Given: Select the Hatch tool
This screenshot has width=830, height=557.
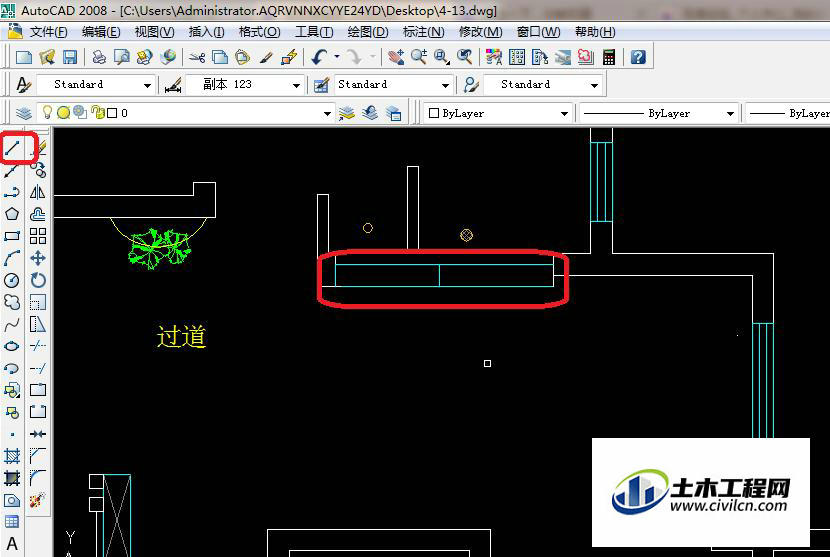Looking at the screenshot, I should click(12, 456).
